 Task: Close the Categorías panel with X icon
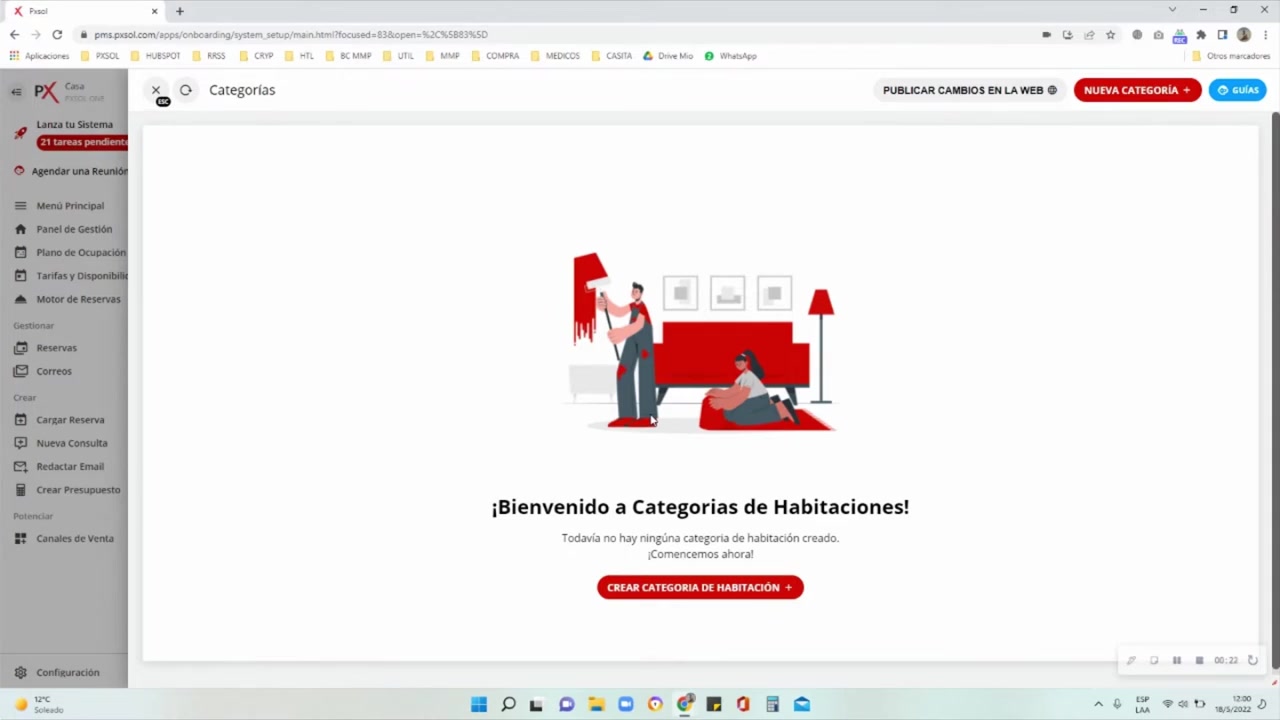point(156,90)
